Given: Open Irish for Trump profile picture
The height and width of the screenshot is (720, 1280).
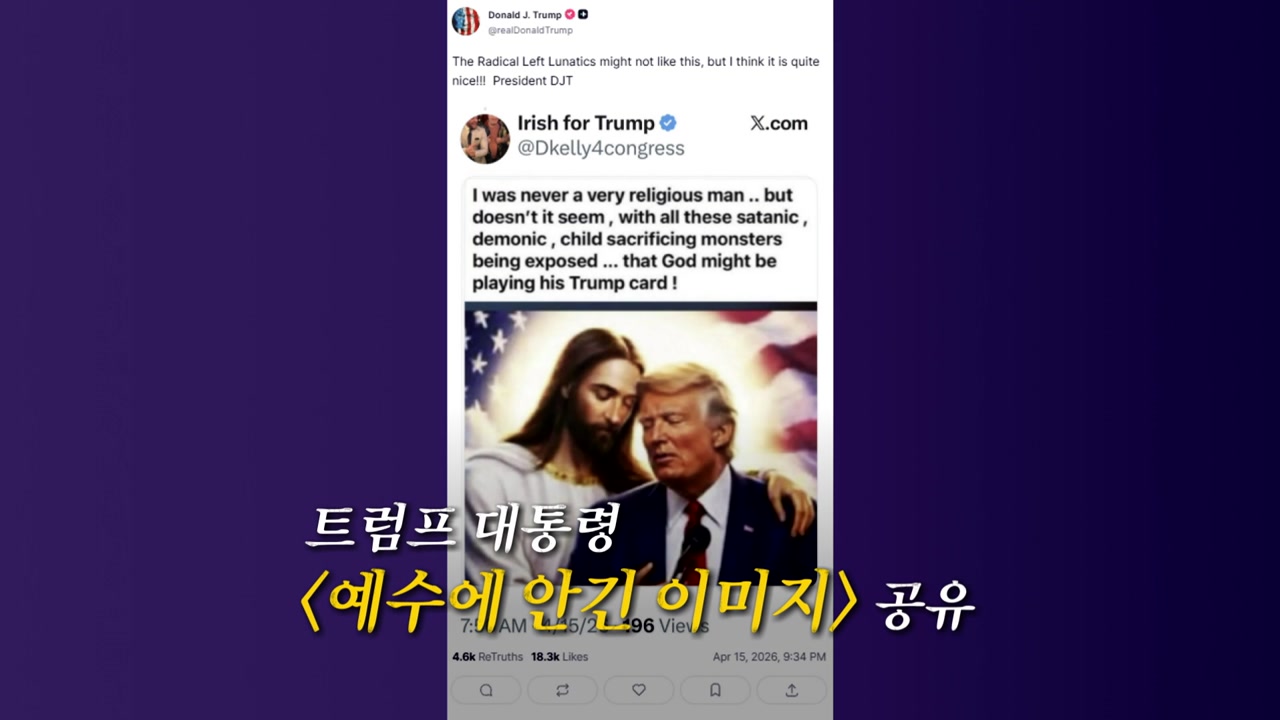Looking at the screenshot, I should click(x=485, y=138).
